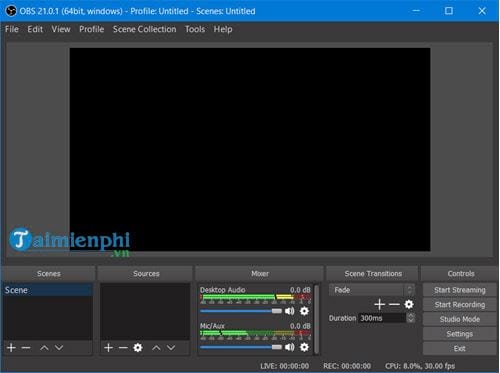Open the Help menu
Screen dimensions: 500x373
[x=223, y=29]
